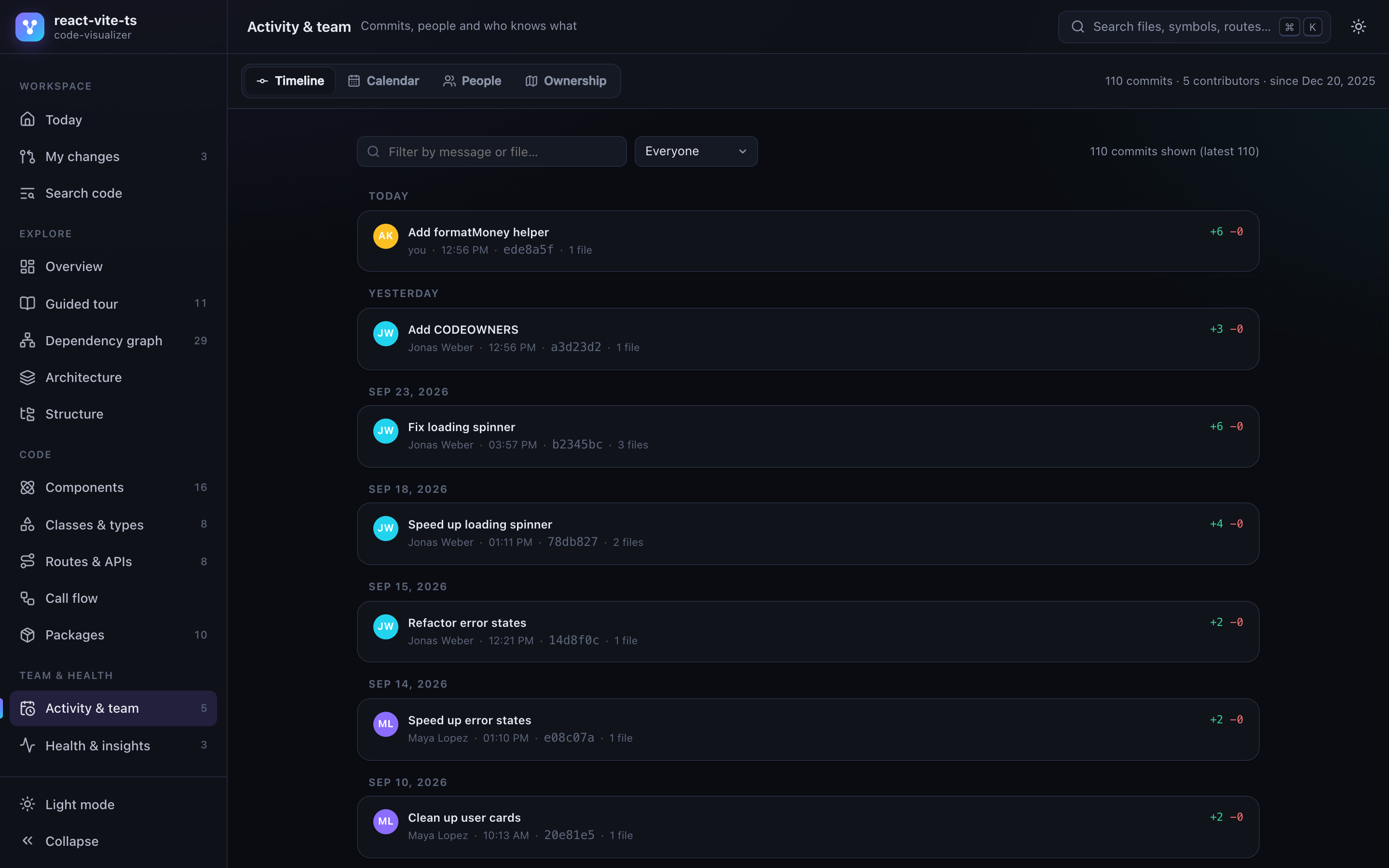Screen dimensions: 1389x868
Task: Go to Health & insights
Action: (113, 745)
